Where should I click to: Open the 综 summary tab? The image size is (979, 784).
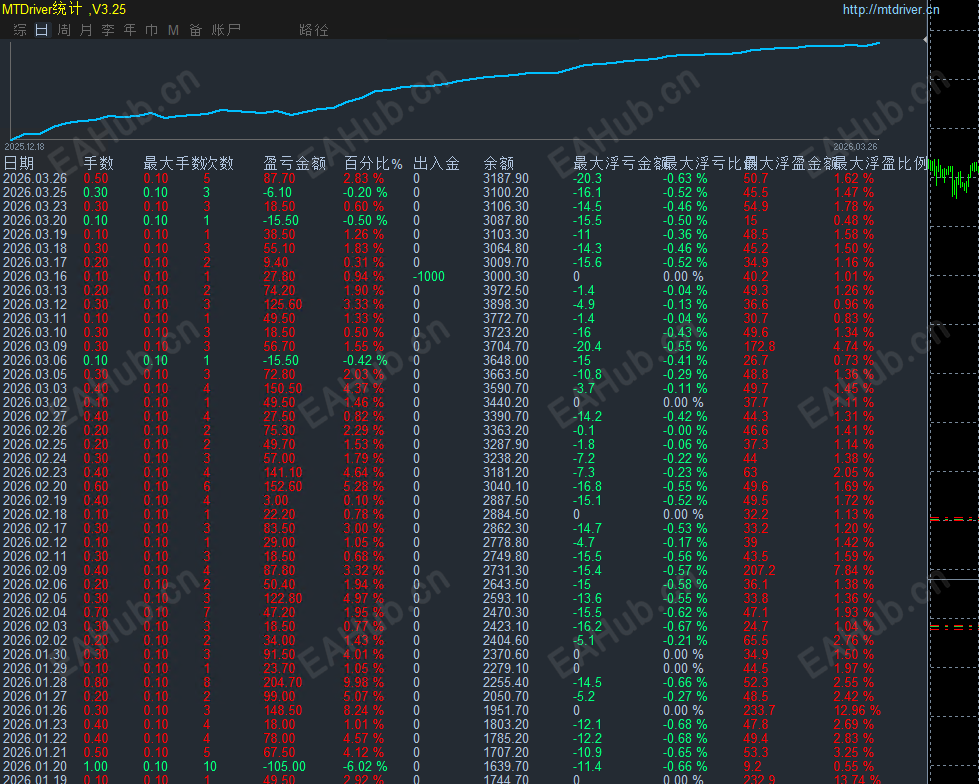[20, 30]
